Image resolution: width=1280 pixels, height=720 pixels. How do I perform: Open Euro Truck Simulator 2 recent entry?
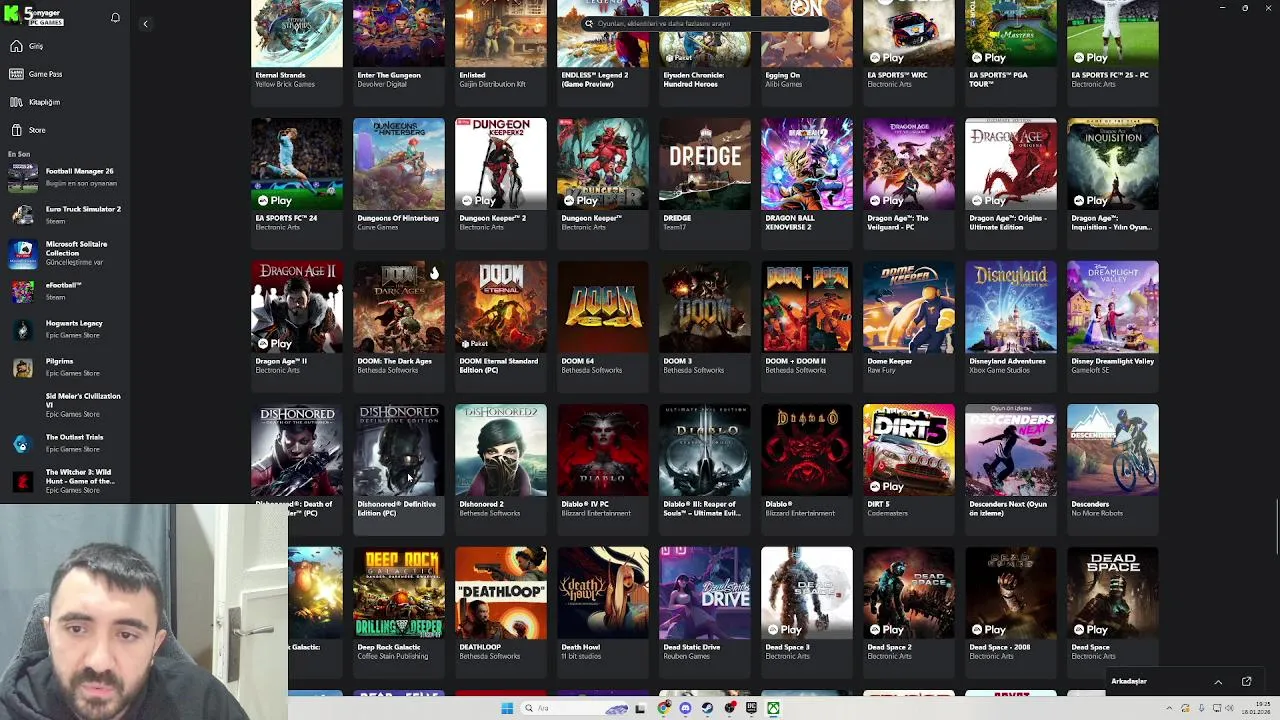point(64,214)
